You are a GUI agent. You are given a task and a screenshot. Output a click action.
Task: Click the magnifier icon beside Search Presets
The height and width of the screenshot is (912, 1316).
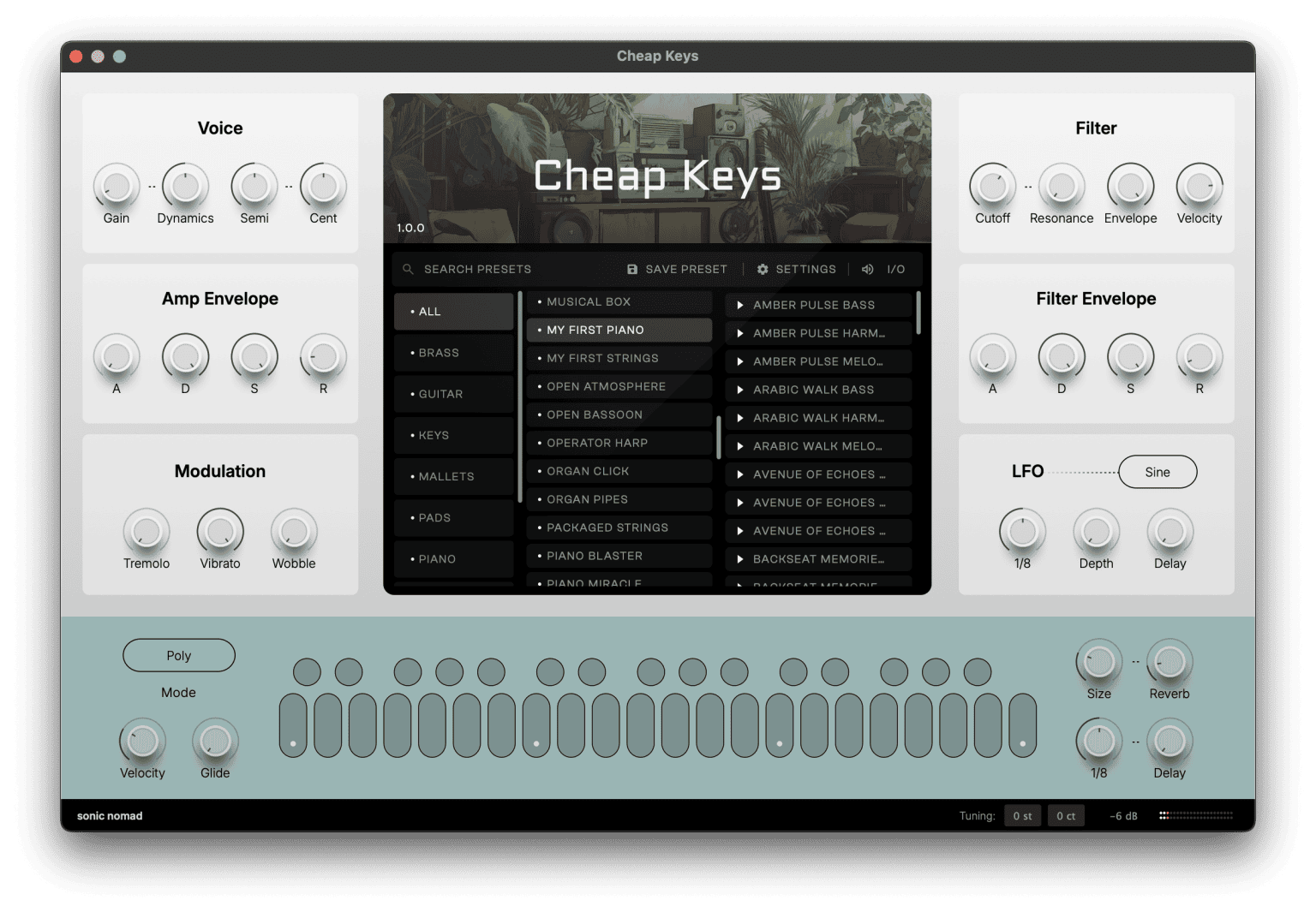(408, 269)
